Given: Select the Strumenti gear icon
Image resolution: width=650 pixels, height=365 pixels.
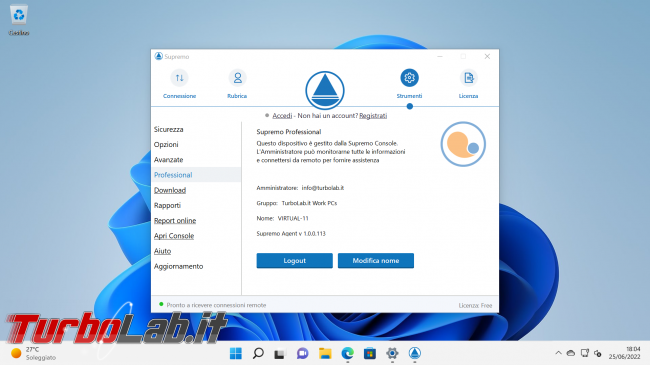Looking at the screenshot, I should click(x=409, y=78).
